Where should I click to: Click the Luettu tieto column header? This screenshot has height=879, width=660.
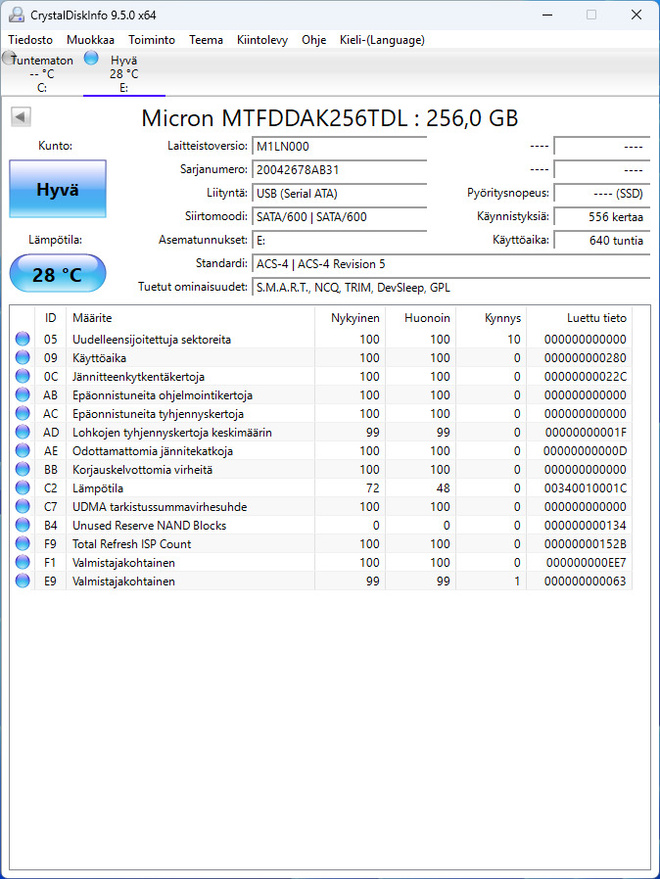(x=580, y=318)
